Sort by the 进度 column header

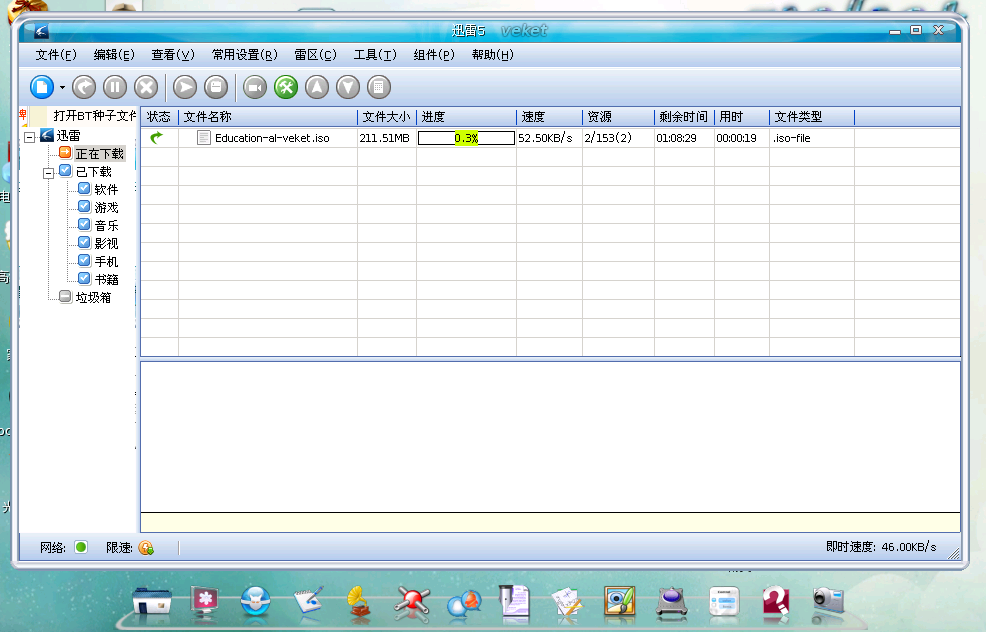tap(466, 116)
